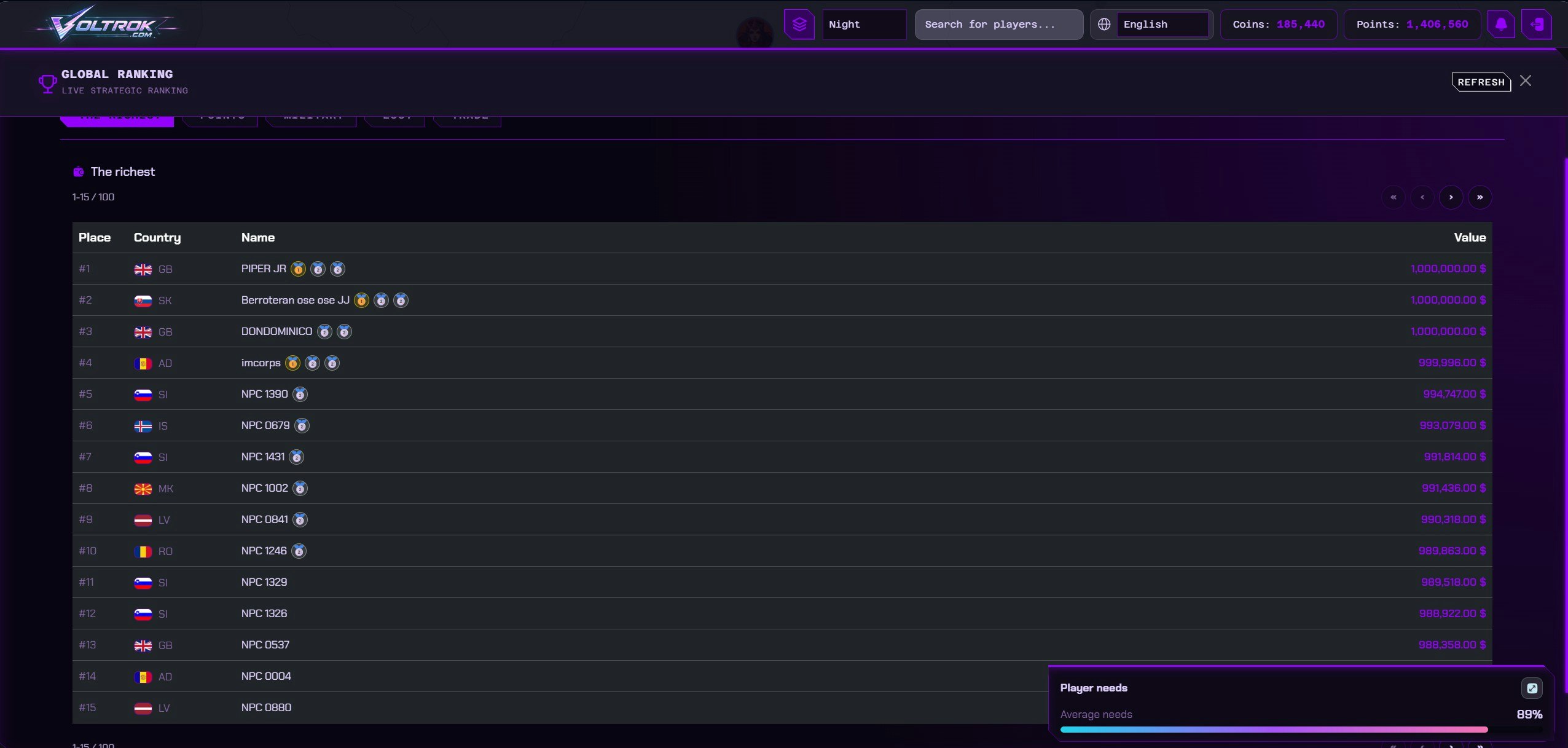Click NPC 1390's medal badge
Screen dimensions: 1568x748
[300, 395]
